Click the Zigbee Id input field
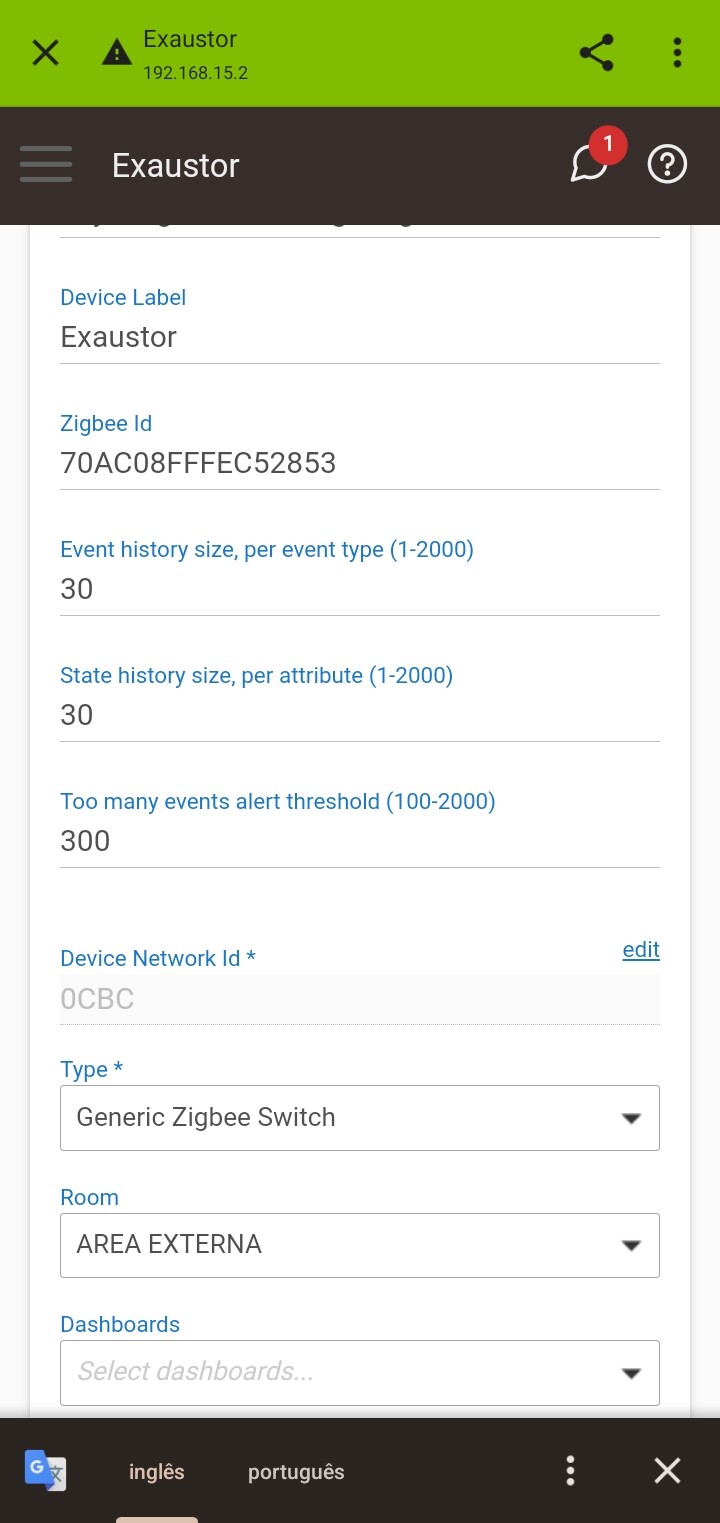The image size is (720, 1523). coord(360,464)
